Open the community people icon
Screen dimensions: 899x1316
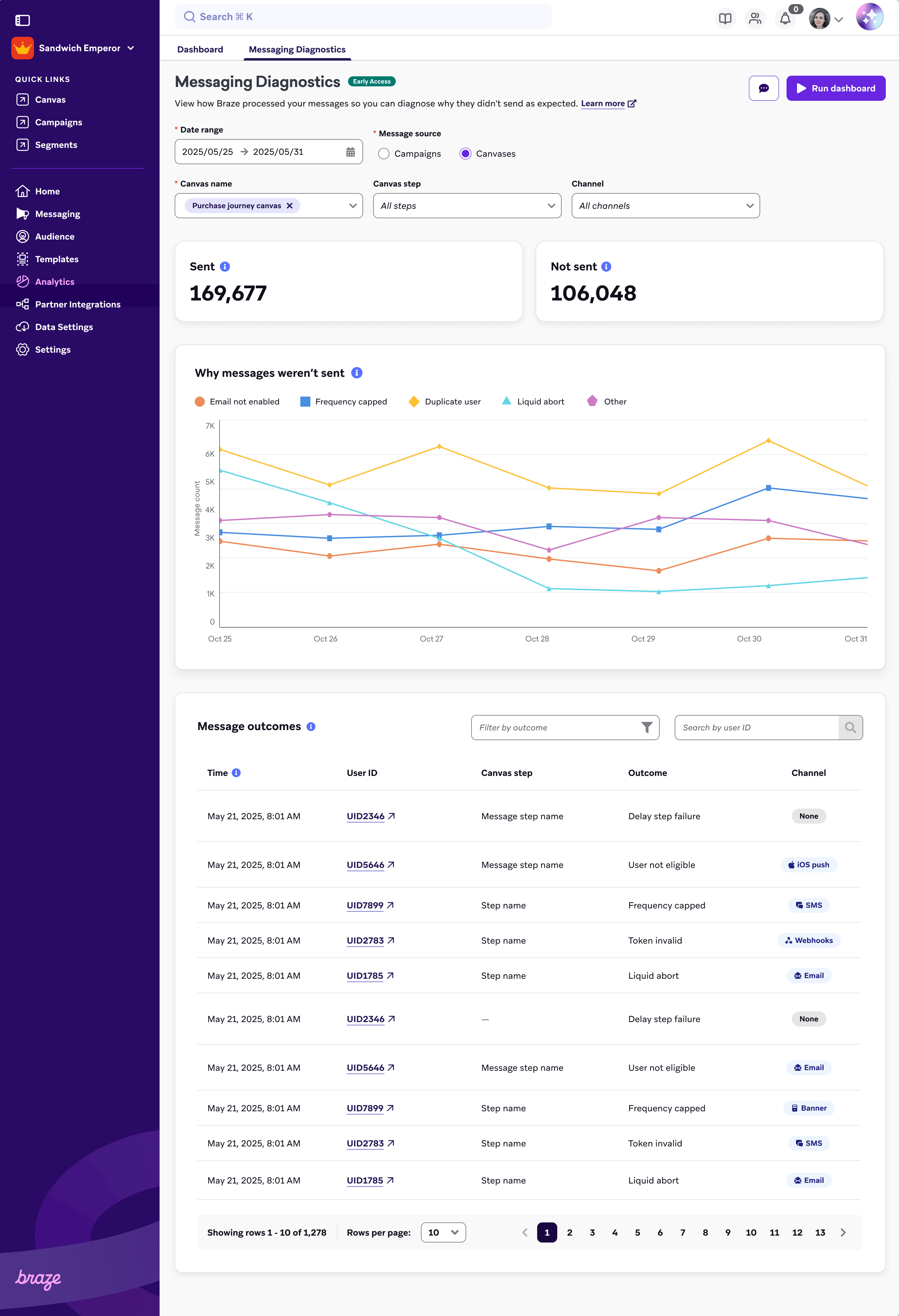[x=755, y=19]
